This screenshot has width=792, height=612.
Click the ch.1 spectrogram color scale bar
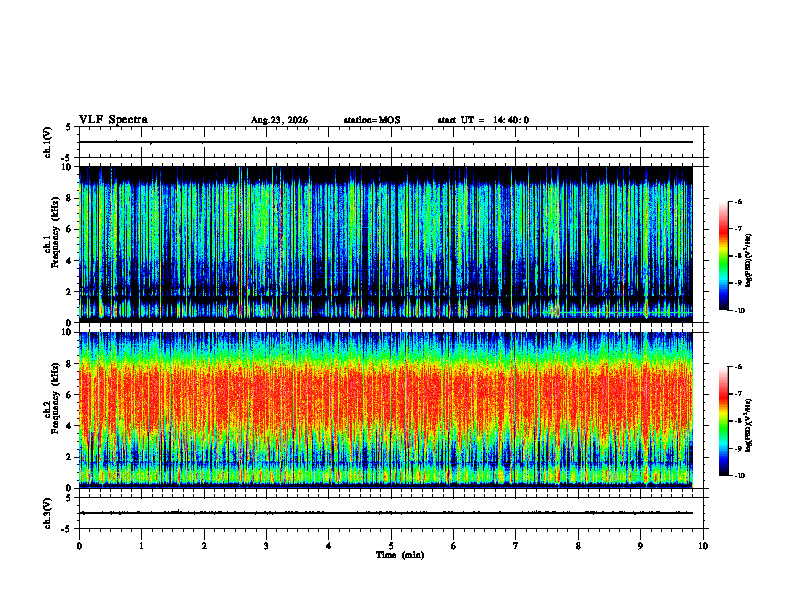723,256
